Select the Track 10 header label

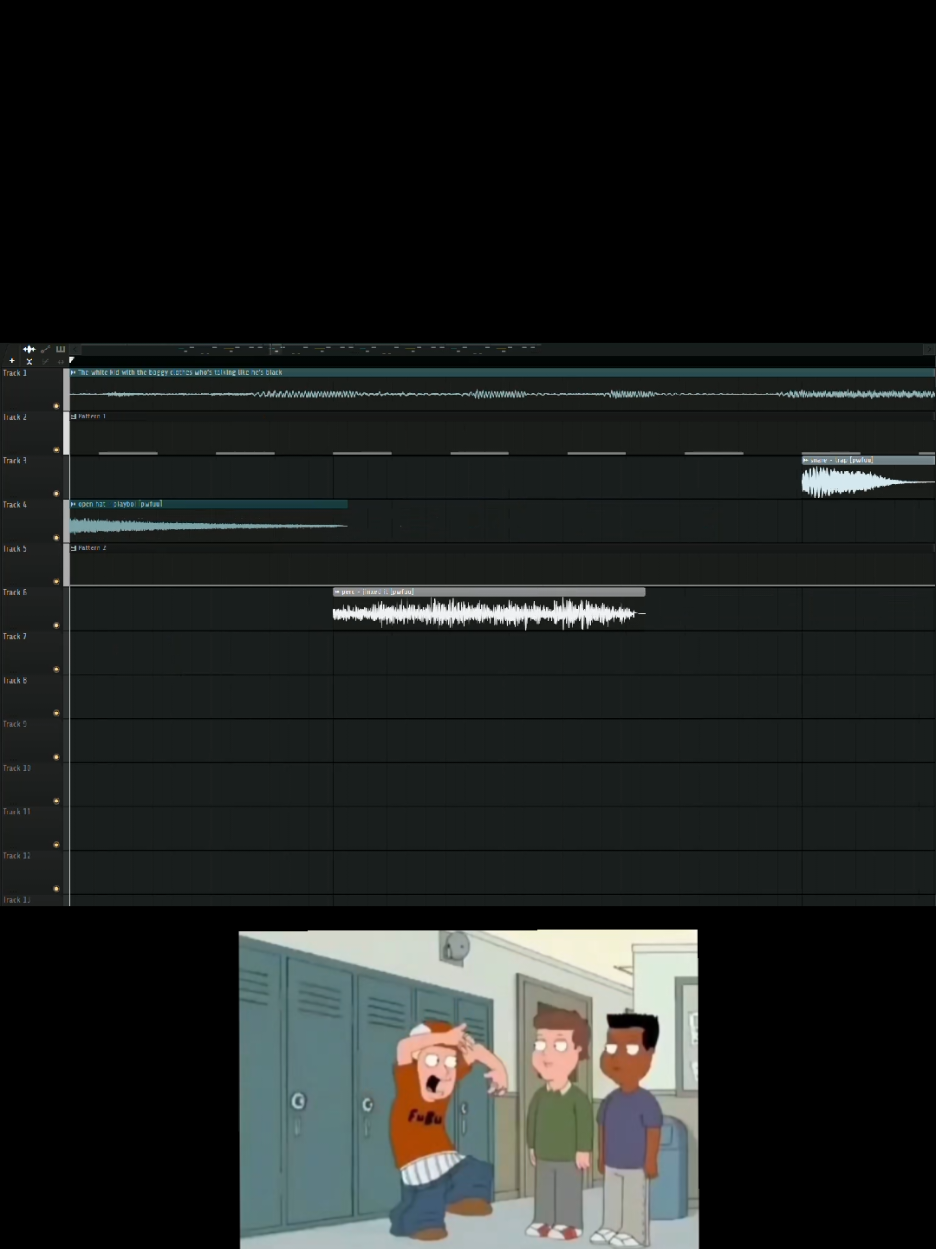[17, 768]
